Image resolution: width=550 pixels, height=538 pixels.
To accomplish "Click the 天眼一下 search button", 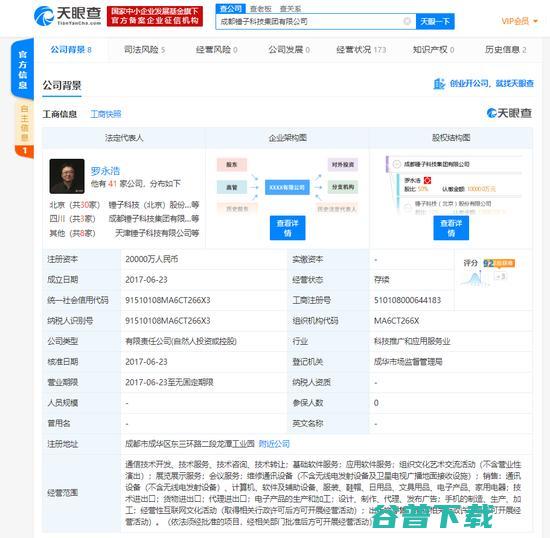I will pyautogui.click(x=435, y=21).
